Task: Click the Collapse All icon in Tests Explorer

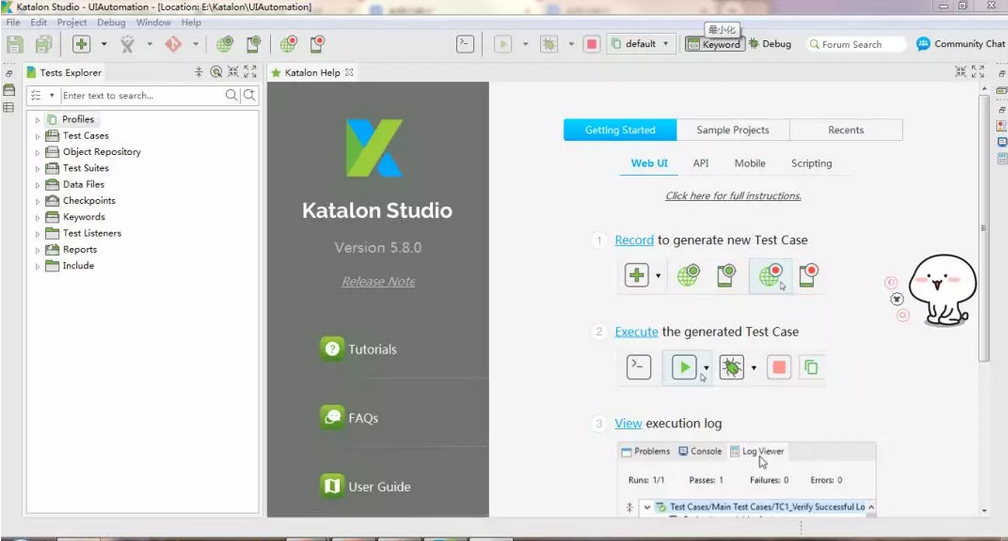Action: (x=199, y=72)
